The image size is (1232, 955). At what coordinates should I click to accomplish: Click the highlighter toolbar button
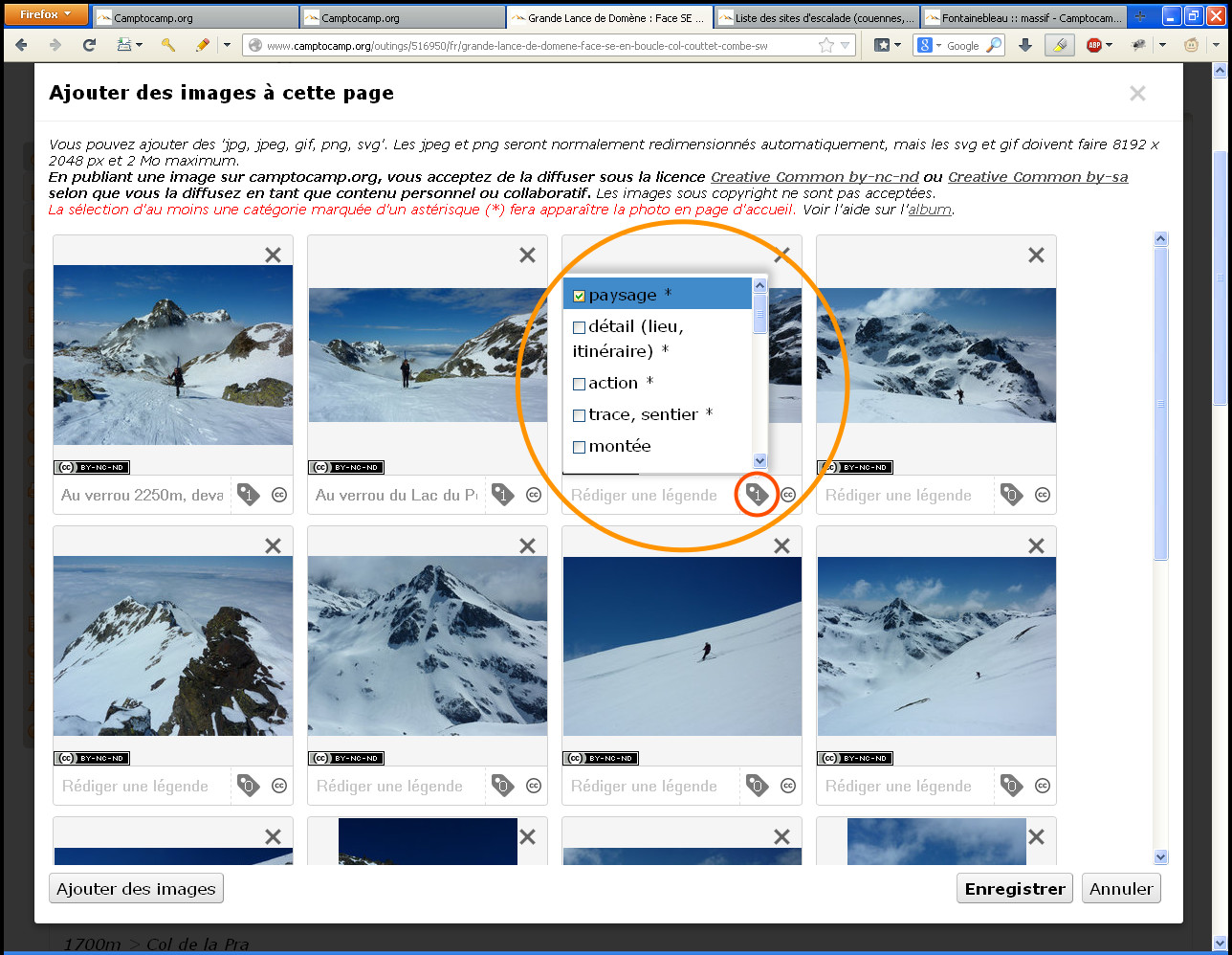(1059, 45)
